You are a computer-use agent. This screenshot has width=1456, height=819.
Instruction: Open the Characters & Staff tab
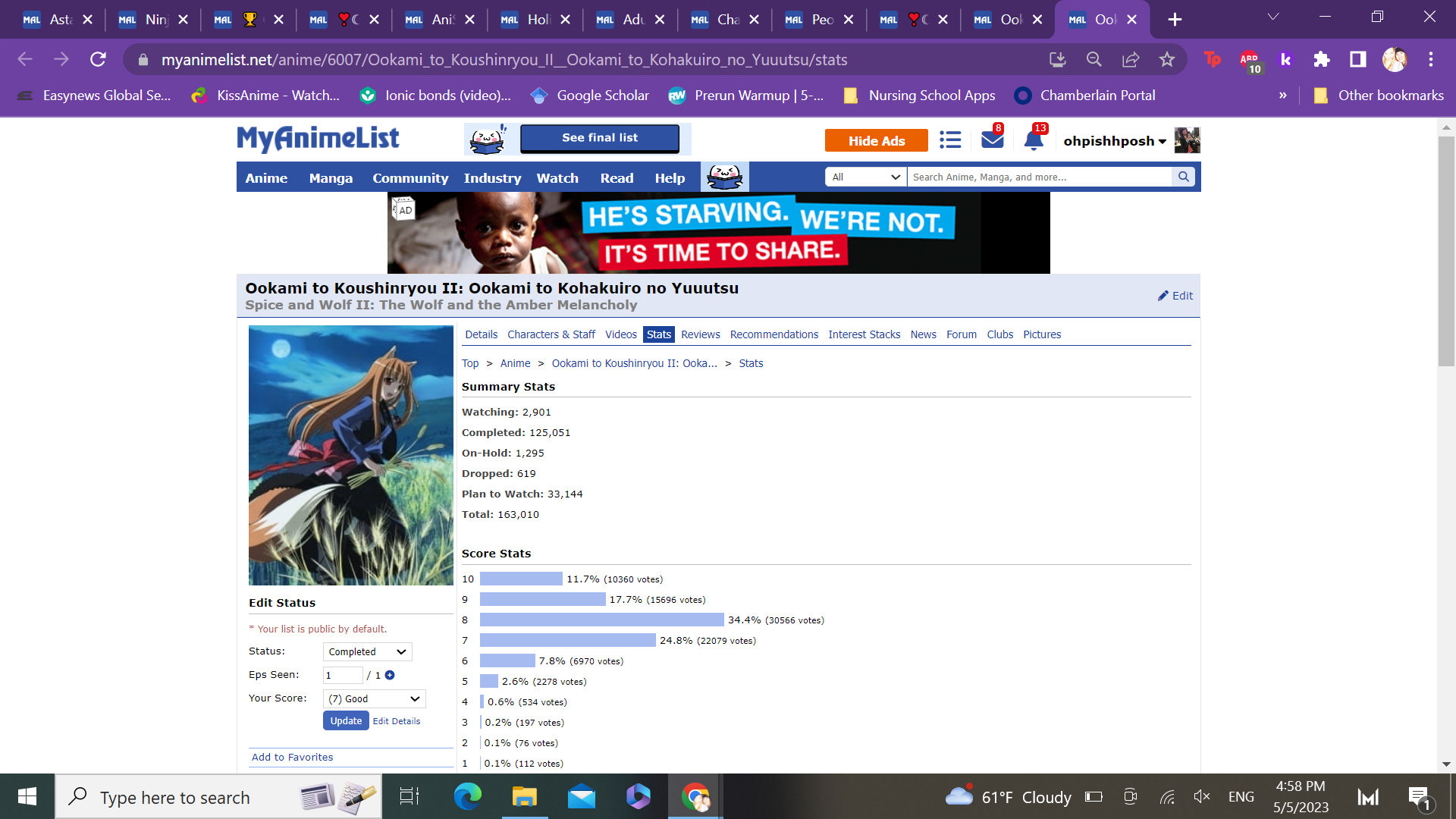[x=551, y=334]
